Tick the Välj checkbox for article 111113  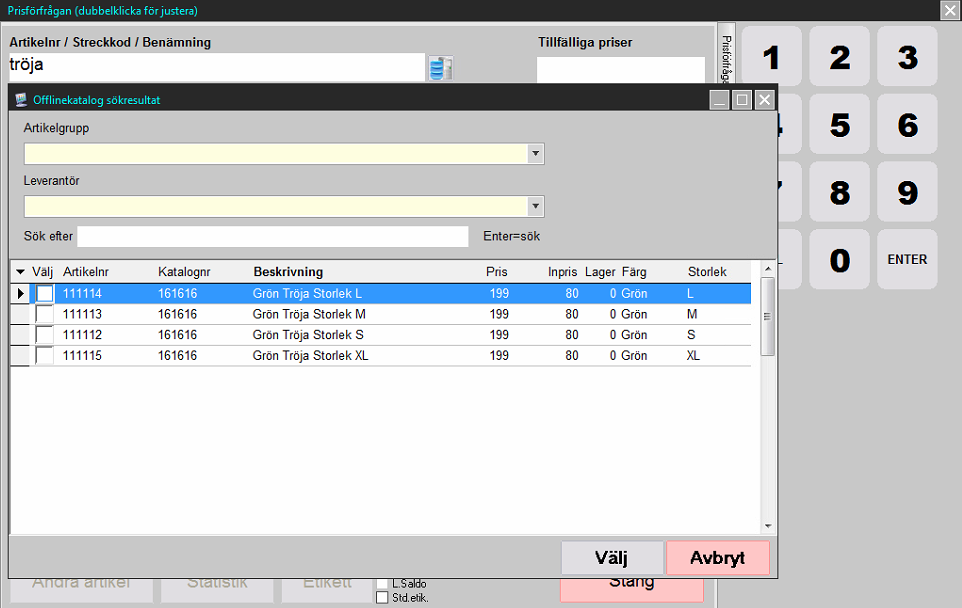[45, 314]
